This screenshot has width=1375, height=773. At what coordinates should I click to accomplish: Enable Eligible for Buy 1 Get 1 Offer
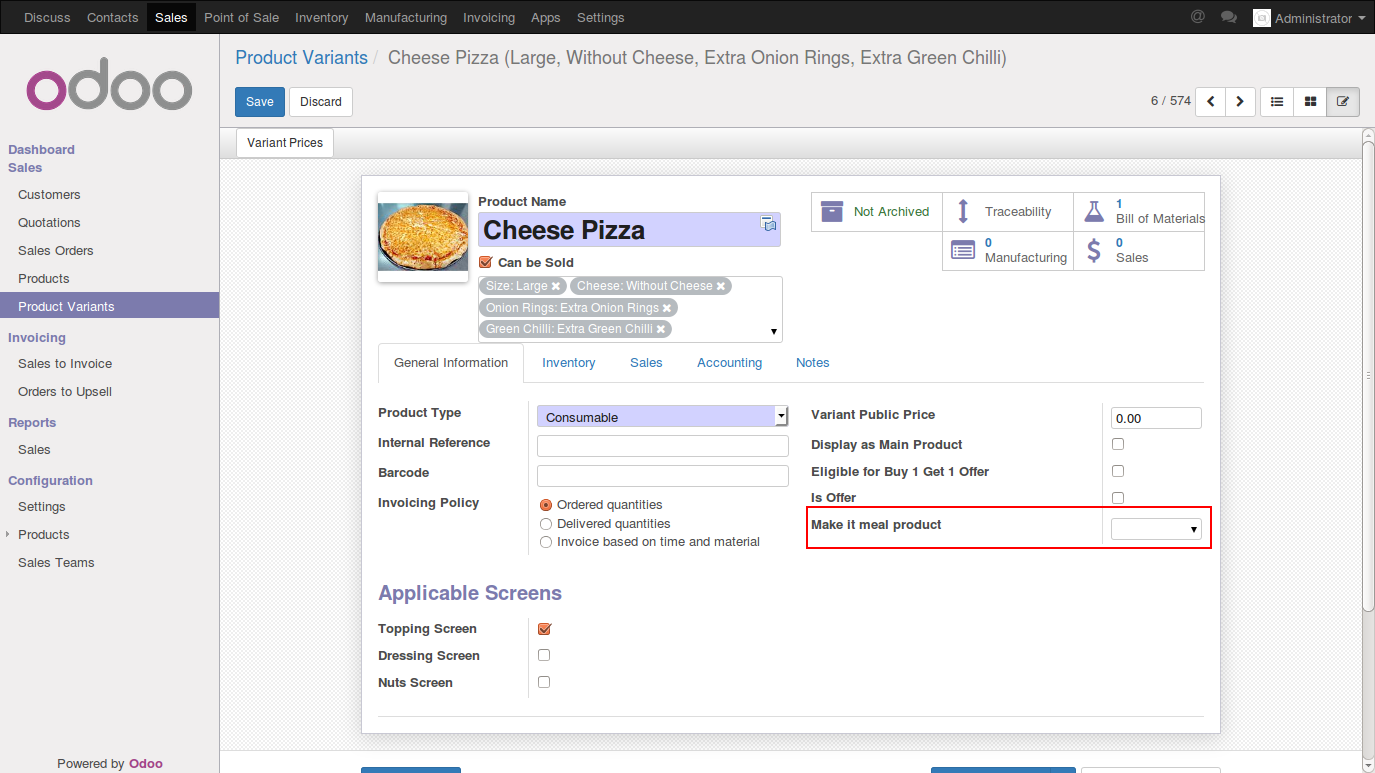tap(1118, 471)
